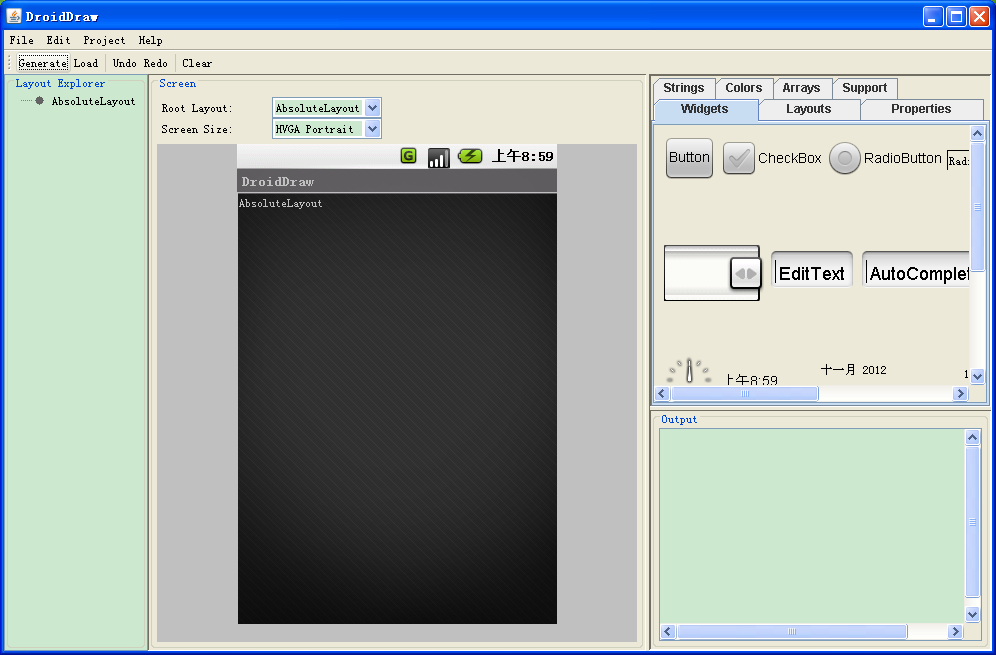Screen dimensions: 996x655
Task: Open the Project menu
Action: point(104,40)
